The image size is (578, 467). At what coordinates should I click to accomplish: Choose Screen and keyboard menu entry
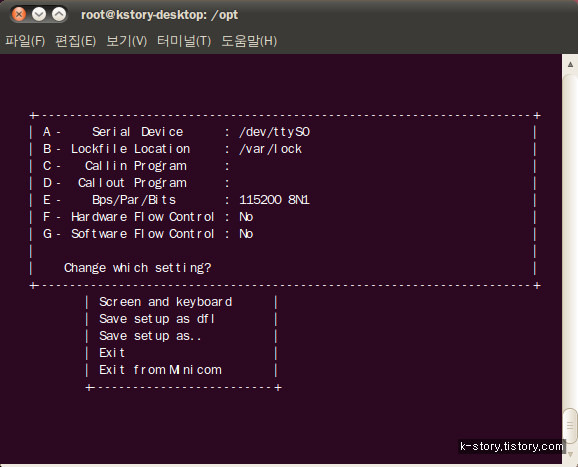coord(166,302)
